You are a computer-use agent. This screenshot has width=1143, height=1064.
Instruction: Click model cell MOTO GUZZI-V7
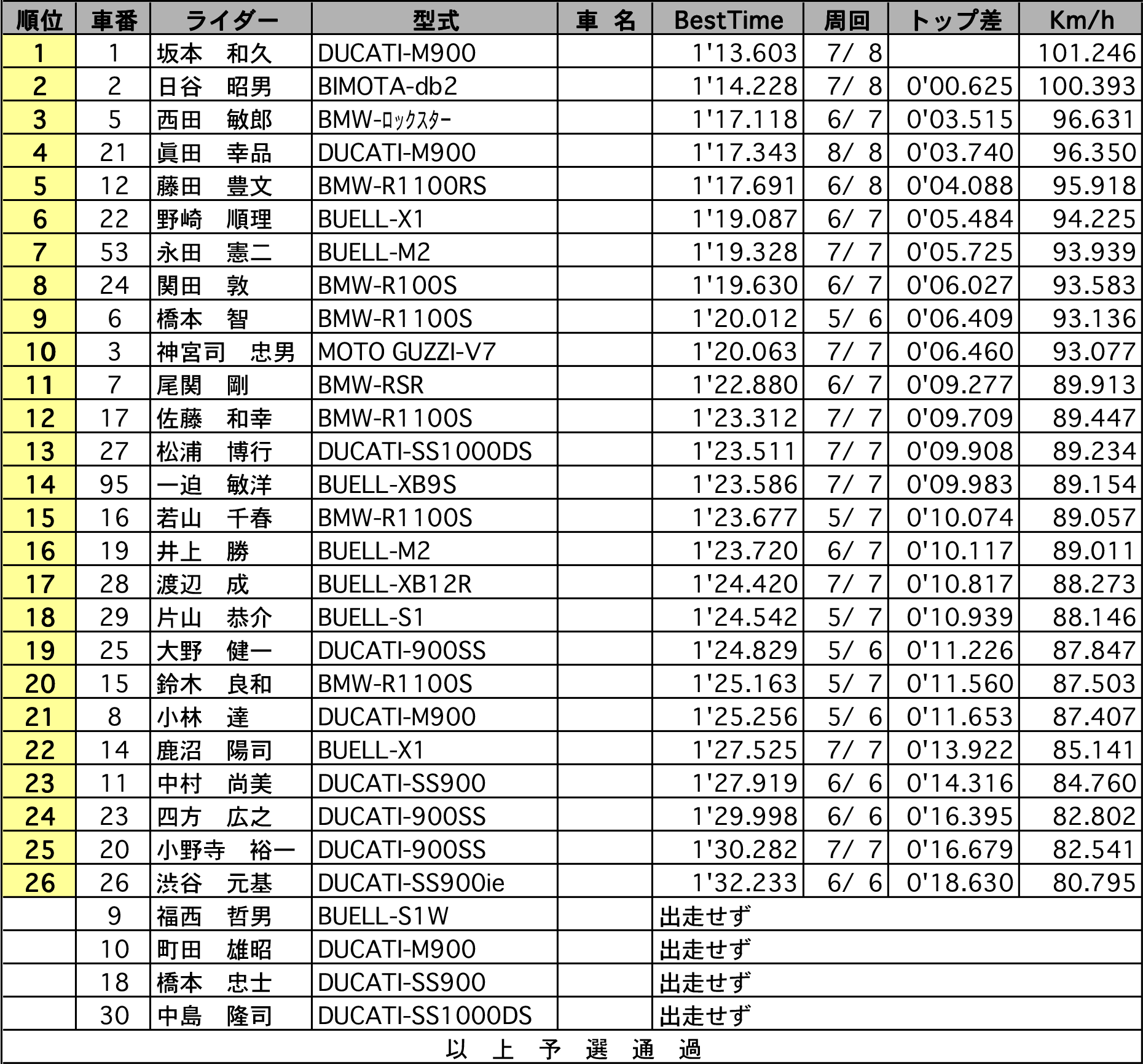pyautogui.click(x=406, y=352)
